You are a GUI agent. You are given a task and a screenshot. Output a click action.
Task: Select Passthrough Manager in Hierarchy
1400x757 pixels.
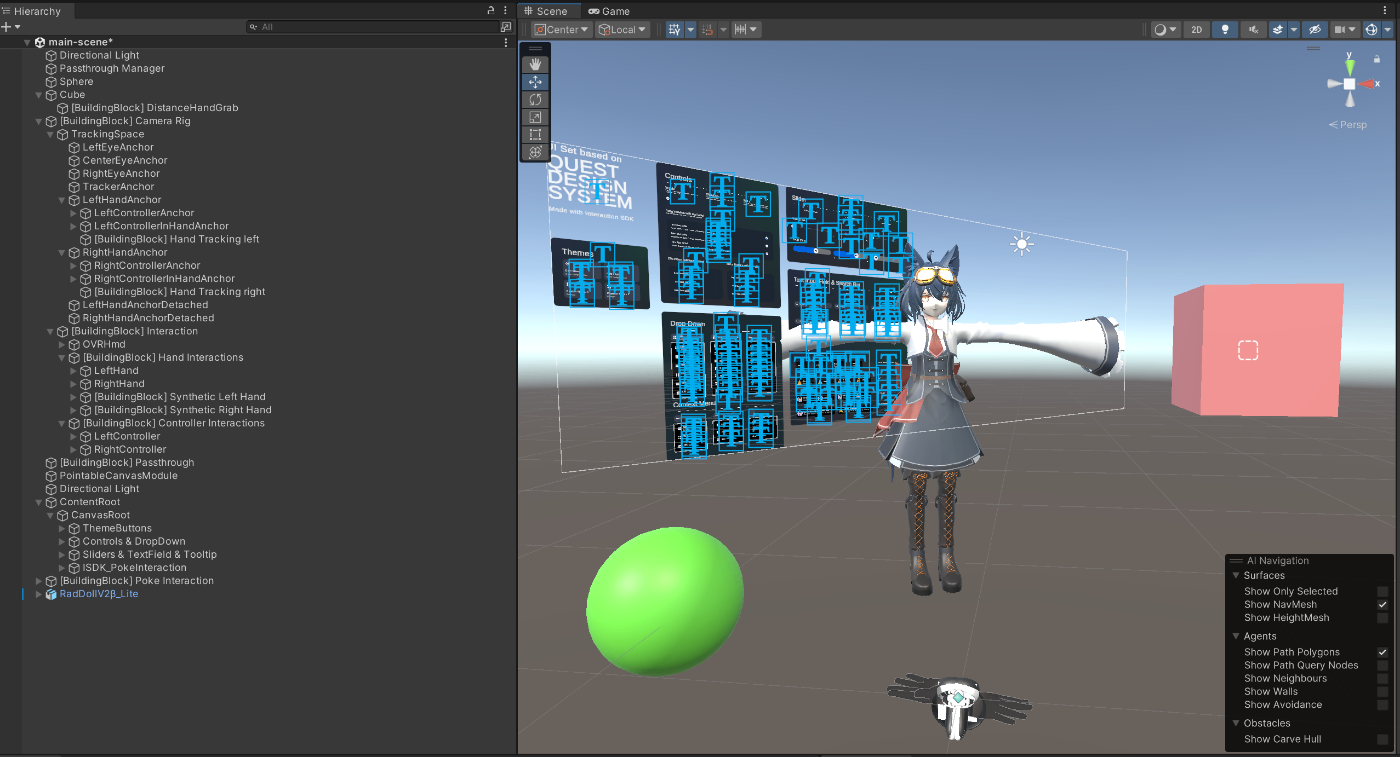pos(112,68)
